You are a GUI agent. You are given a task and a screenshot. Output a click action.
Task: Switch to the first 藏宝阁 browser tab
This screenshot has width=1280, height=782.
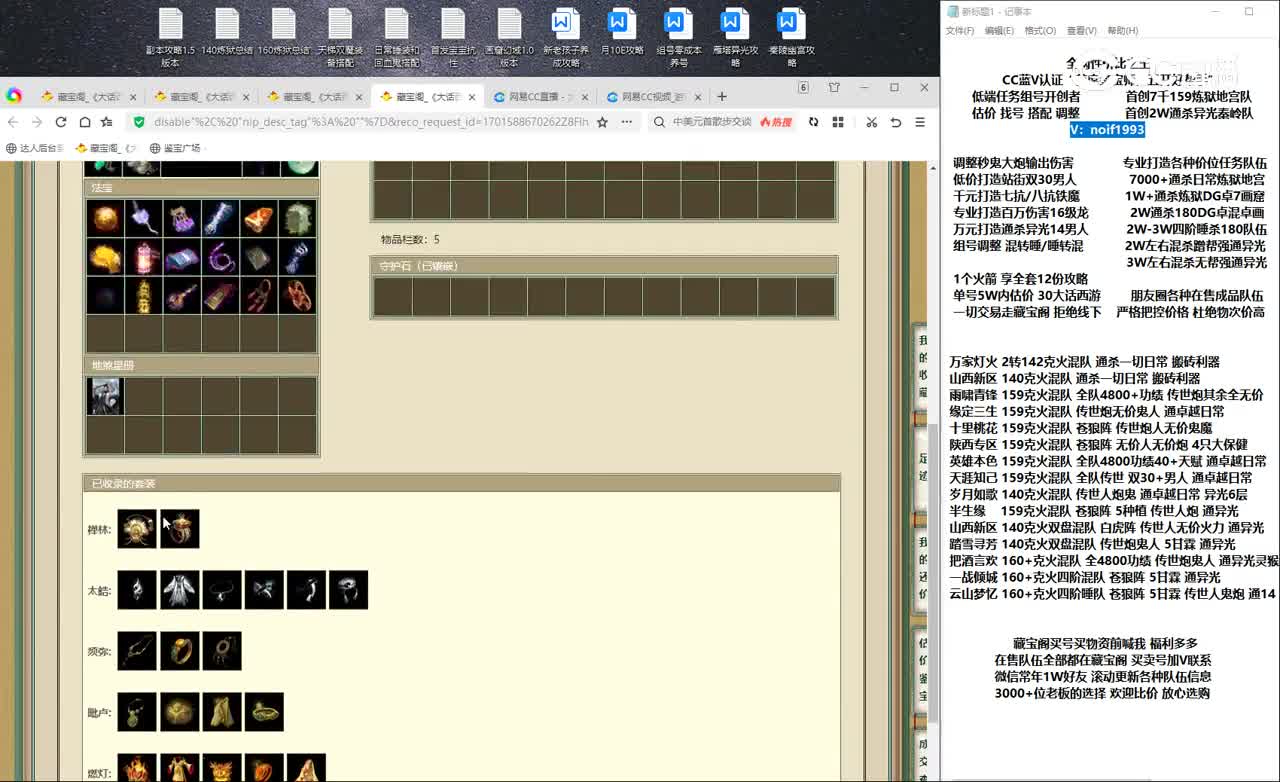click(87, 97)
